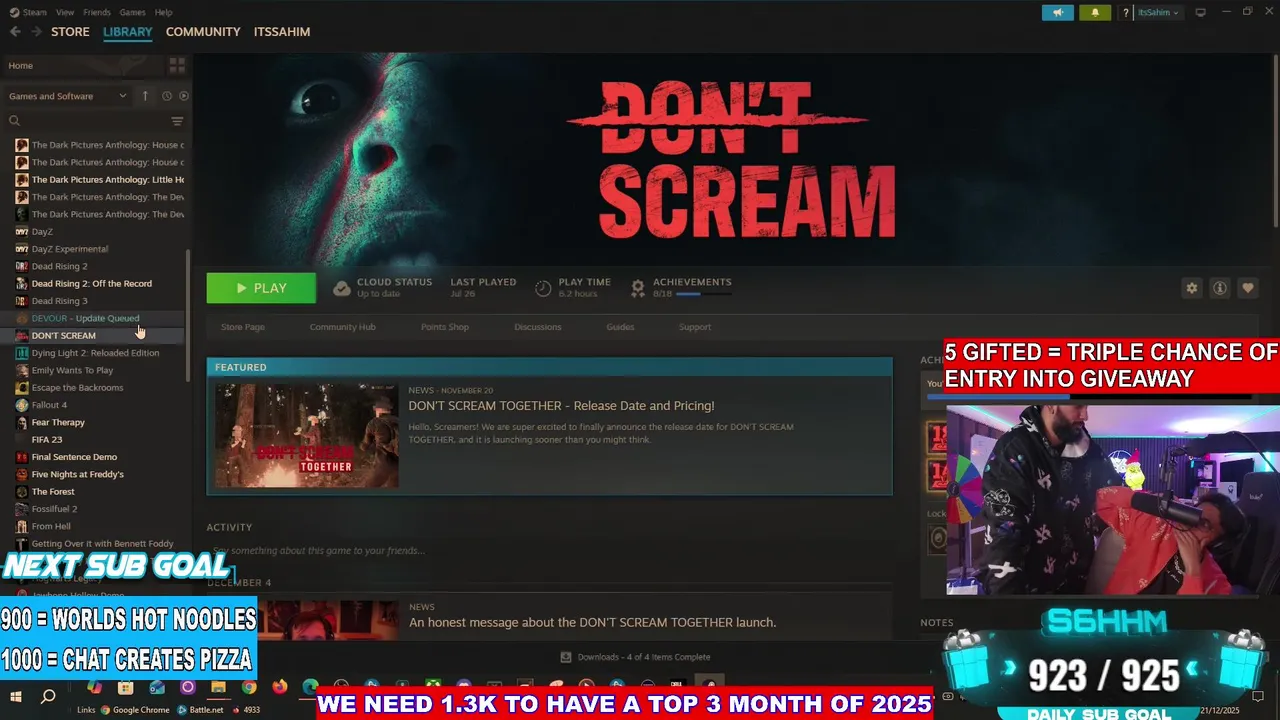The image size is (1280, 720).
Task: Open File Explorer from the taskbar
Action: pyautogui.click(x=218, y=687)
